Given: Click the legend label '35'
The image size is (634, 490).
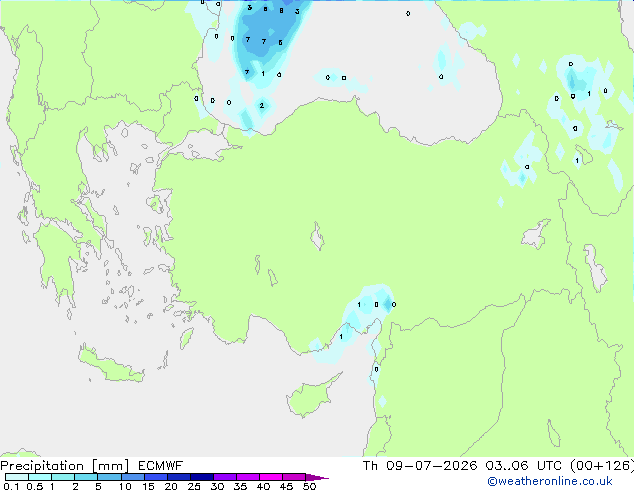Looking at the screenshot, I should pyautogui.click(x=240, y=486).
